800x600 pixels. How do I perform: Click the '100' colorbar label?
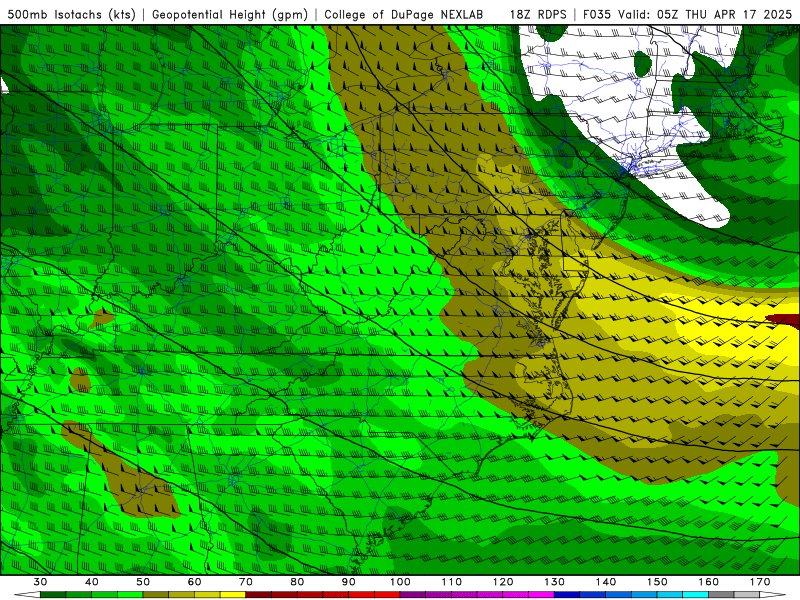[400, 582]
